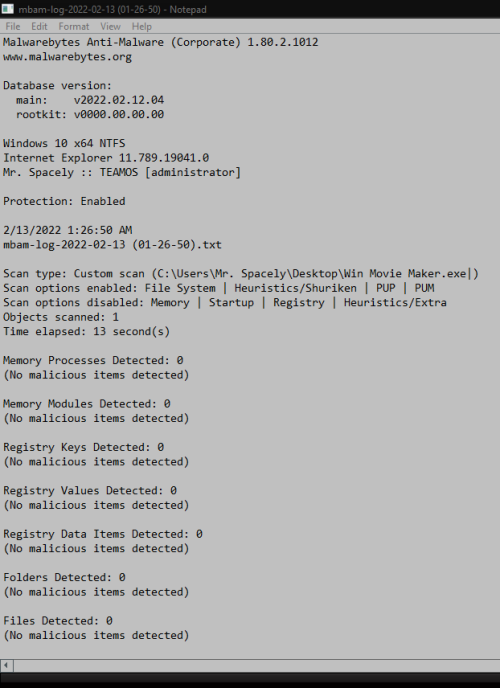Open the View menu
The width and height of the screenshot is (500, 688).
coord(110,26)
